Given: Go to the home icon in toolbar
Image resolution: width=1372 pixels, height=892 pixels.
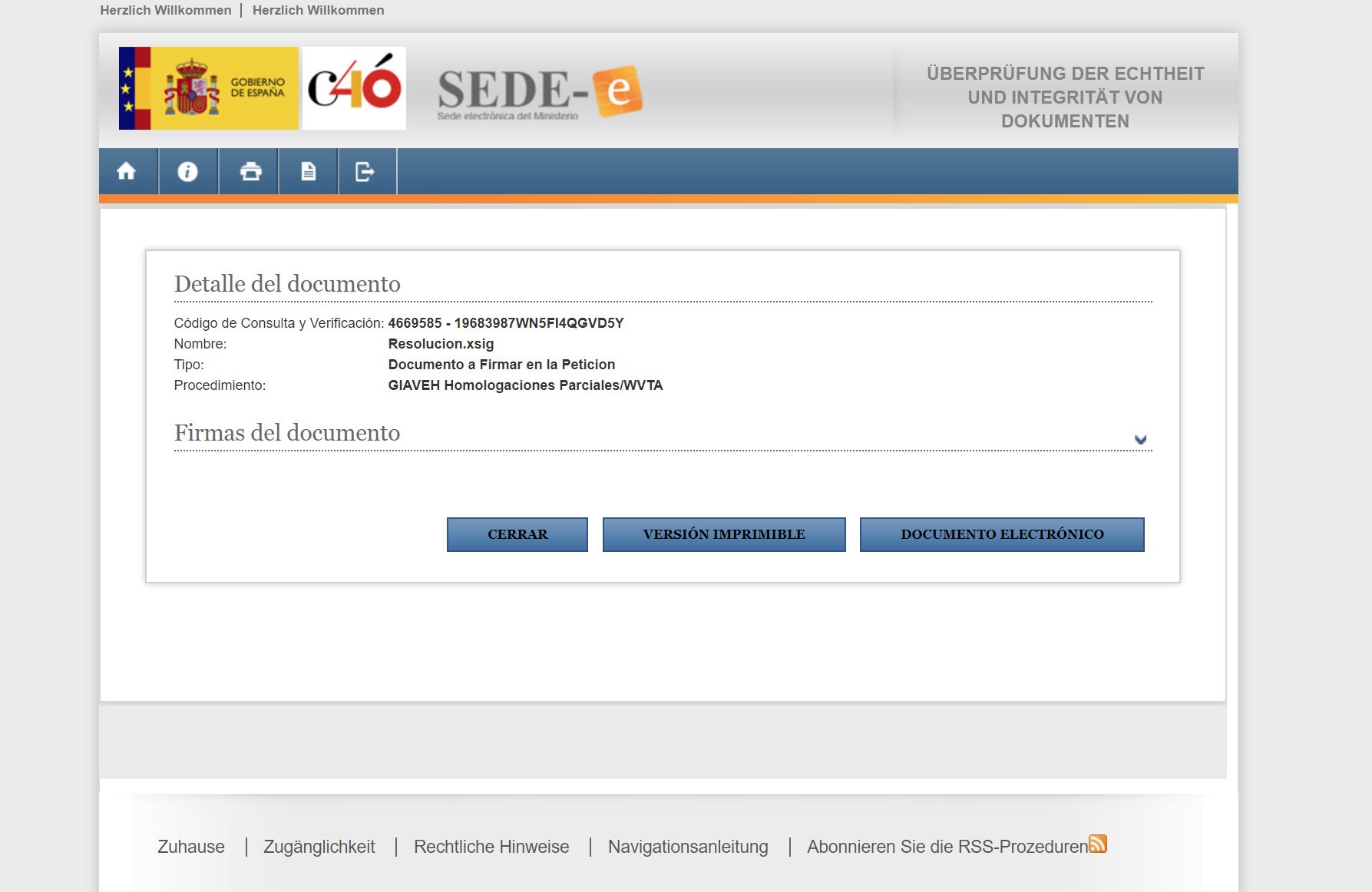Looking at the screenshot, I should coord(127,171).
